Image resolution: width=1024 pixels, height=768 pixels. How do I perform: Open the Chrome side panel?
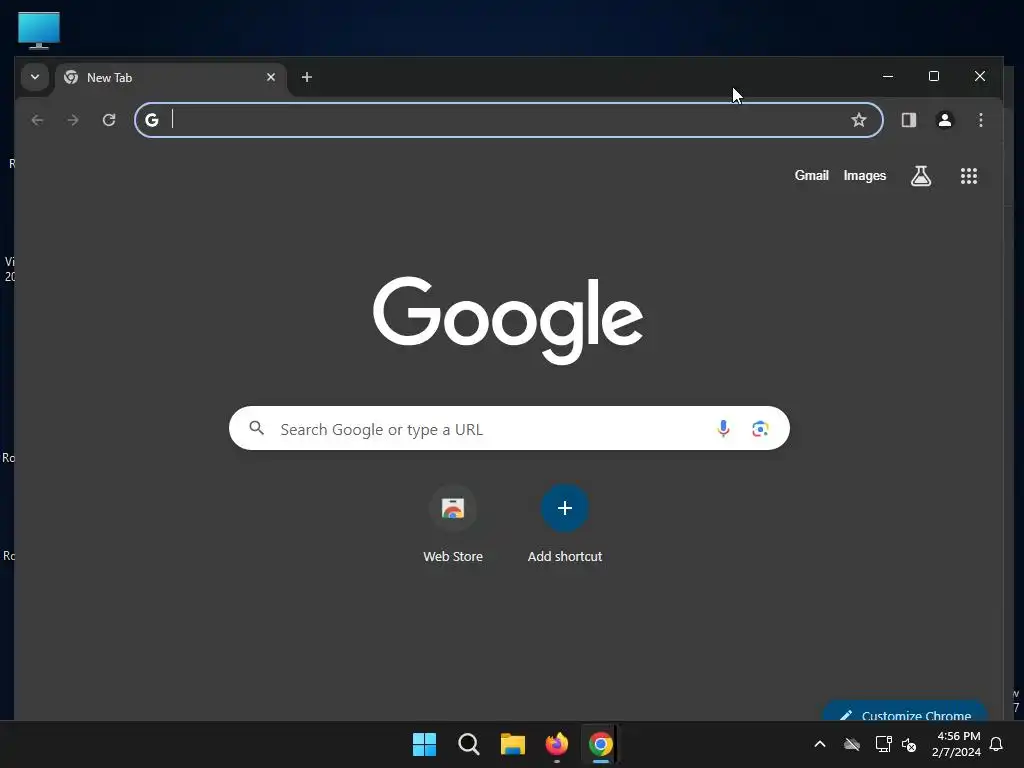click(908, 120)
